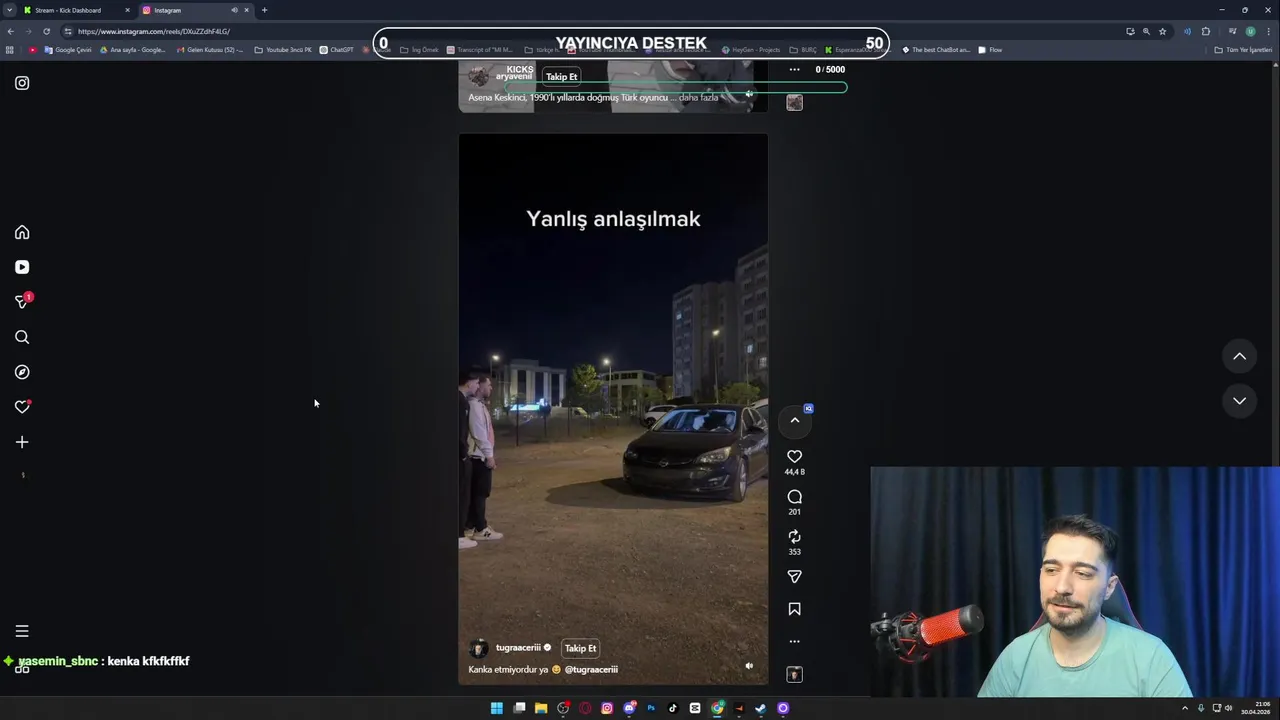The width and height of the screenshot is (1280, 720).
Task: Go to Home in Instagram sidebar
Action: point(22,232)
